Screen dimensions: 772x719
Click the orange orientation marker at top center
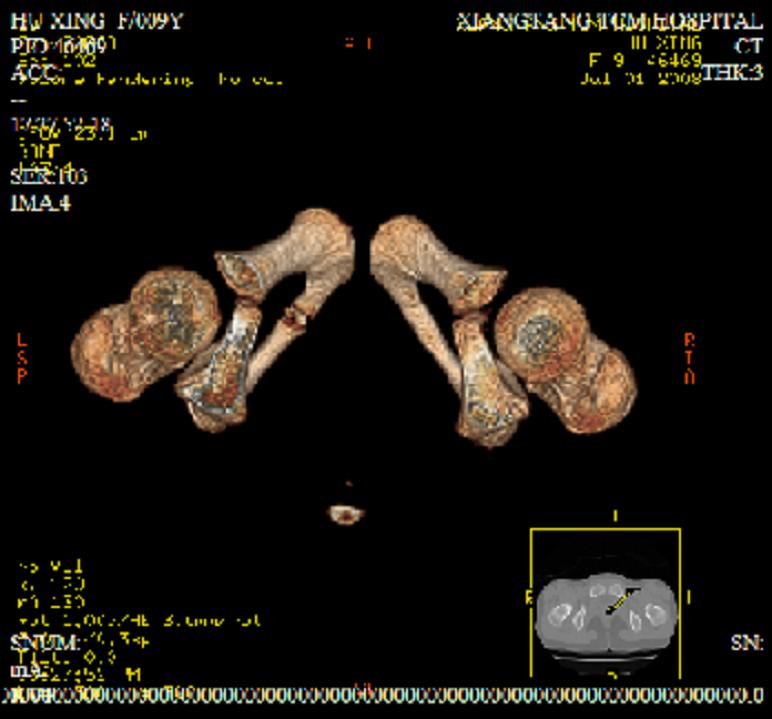pos(357,43)
